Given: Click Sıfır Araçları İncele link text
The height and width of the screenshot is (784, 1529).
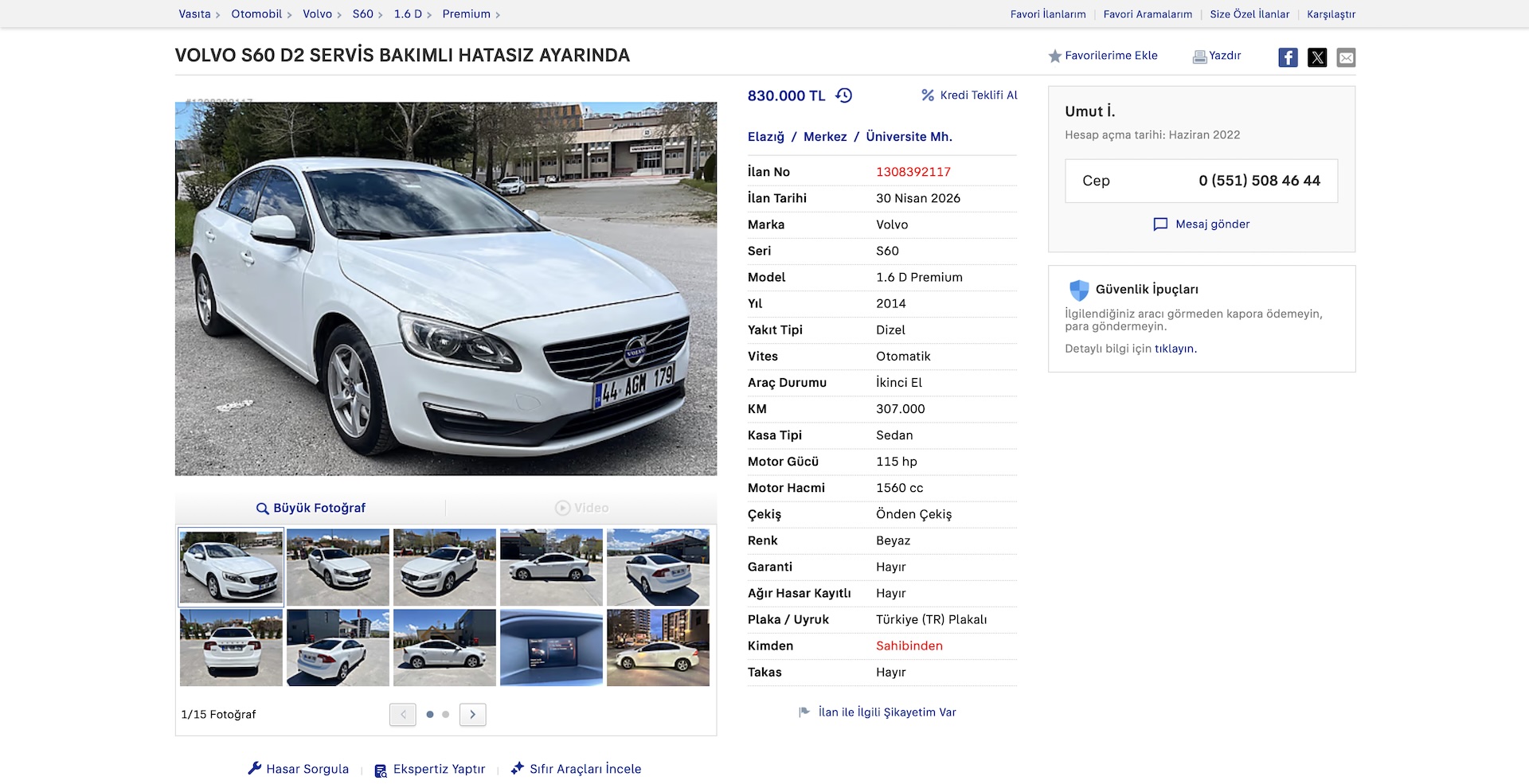Looking at the screenshot, I should (585, 769).
